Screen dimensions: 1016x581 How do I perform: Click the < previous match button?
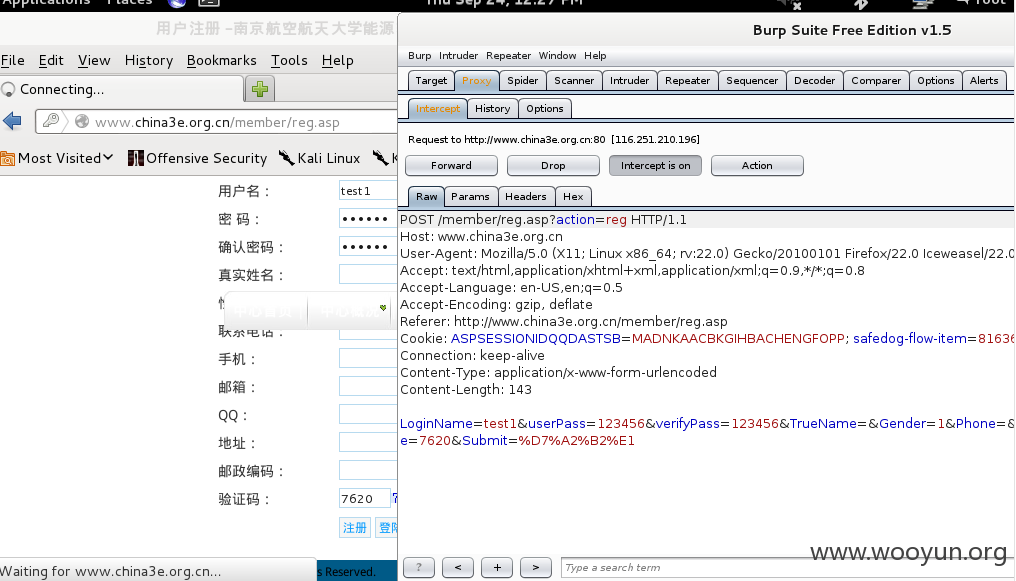click(x=457, y=567)
